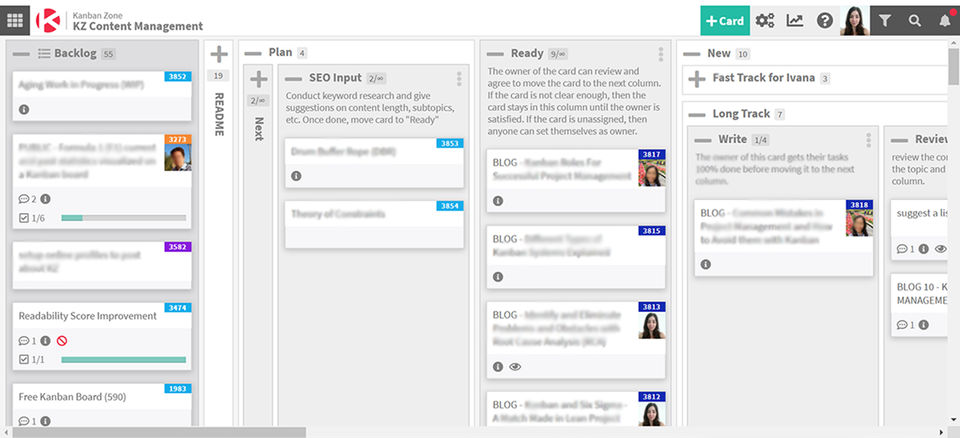The width and height of the screenshot is (960, 438).
Task: Open the apps grid menu
Action: pyautogui.click(x=17, y=19)
